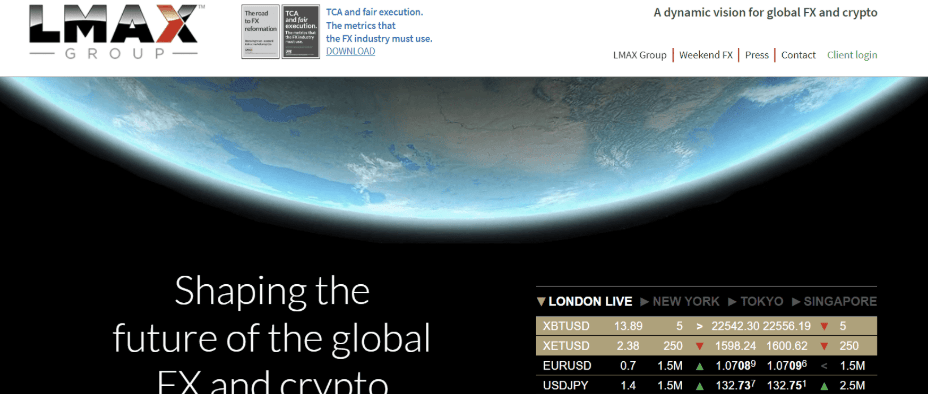928x394 pixels.
Task: Click the arrow icon before NEW YORK
Action: [x=645, y=302]
